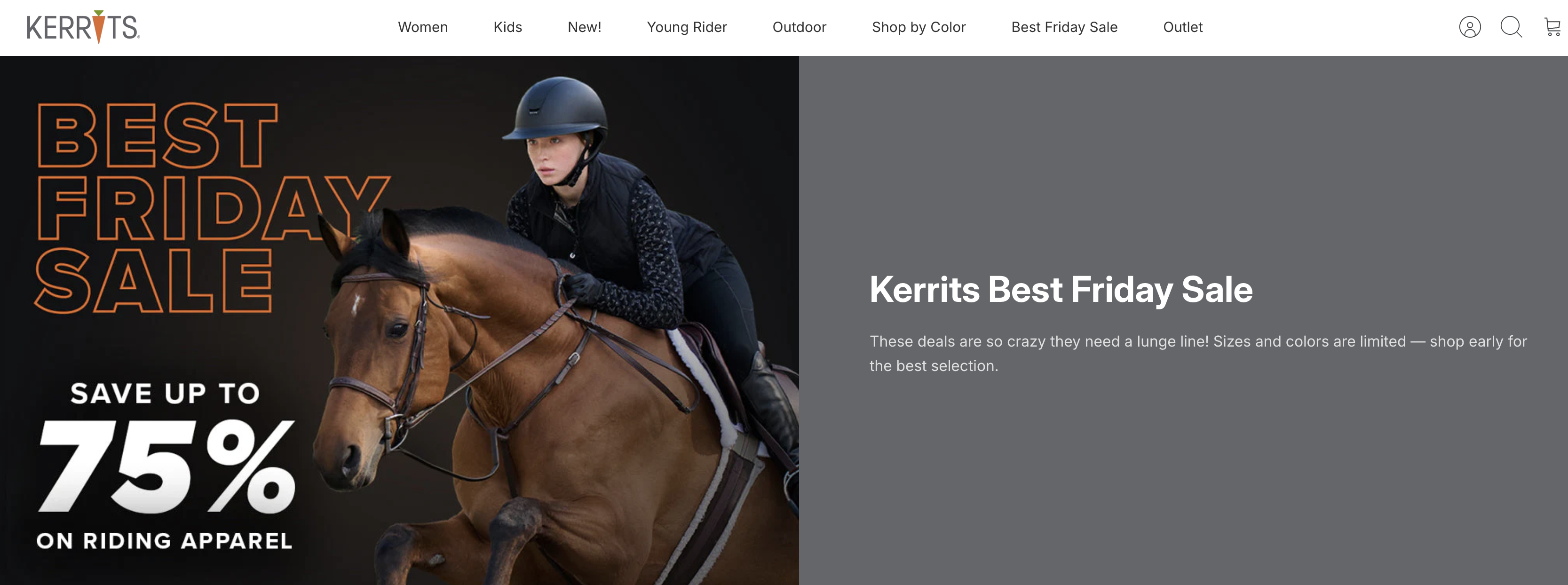
Task: Open the Young Rider category
Action: (x=687, y=27)
